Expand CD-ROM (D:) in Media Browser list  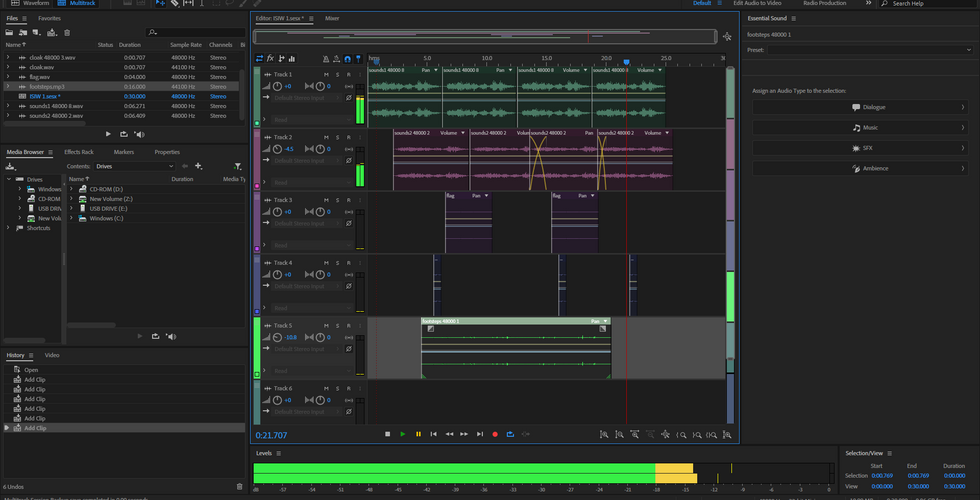[x=71, y=189]
